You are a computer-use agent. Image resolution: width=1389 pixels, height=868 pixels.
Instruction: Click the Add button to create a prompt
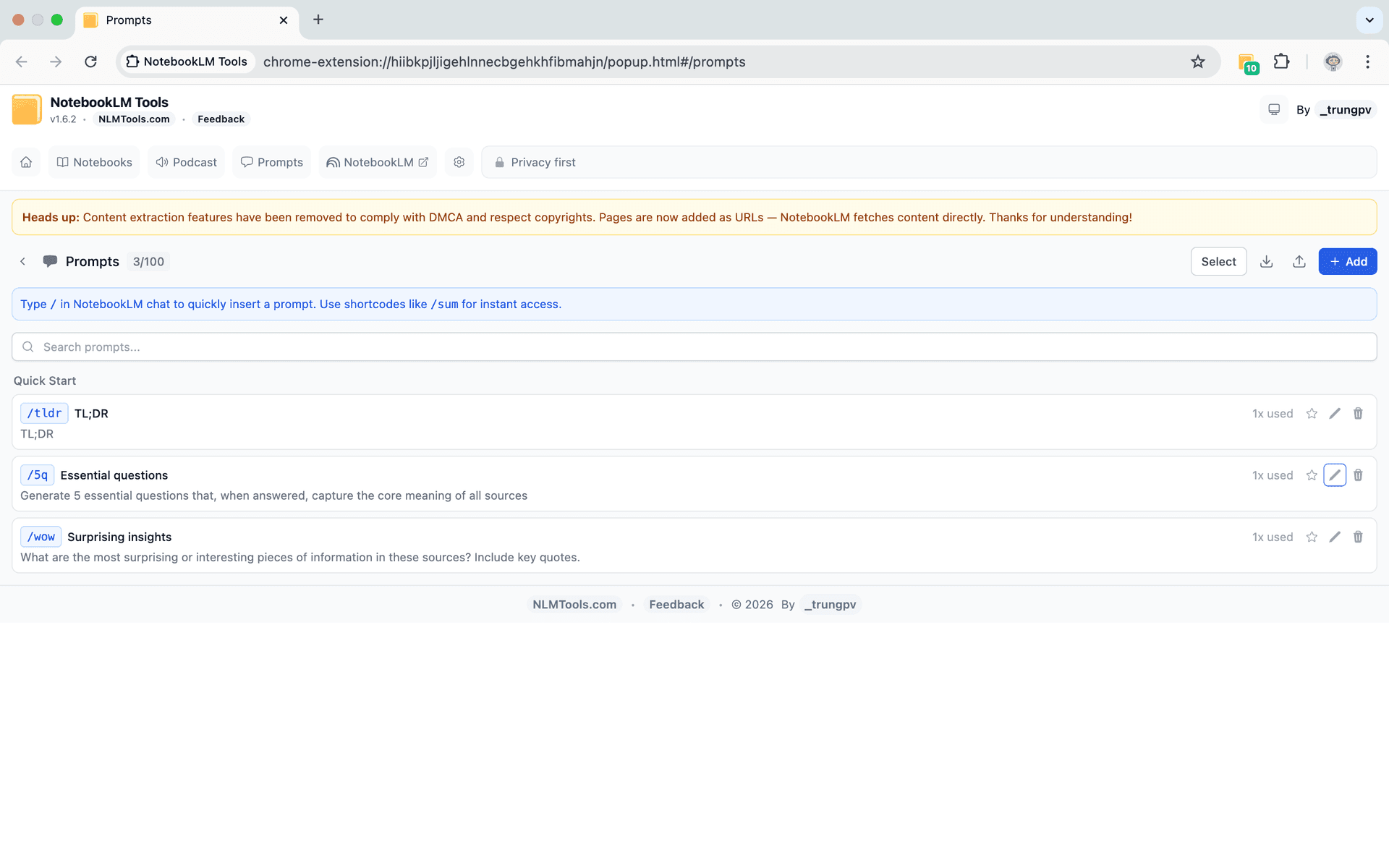point(1348,261)
